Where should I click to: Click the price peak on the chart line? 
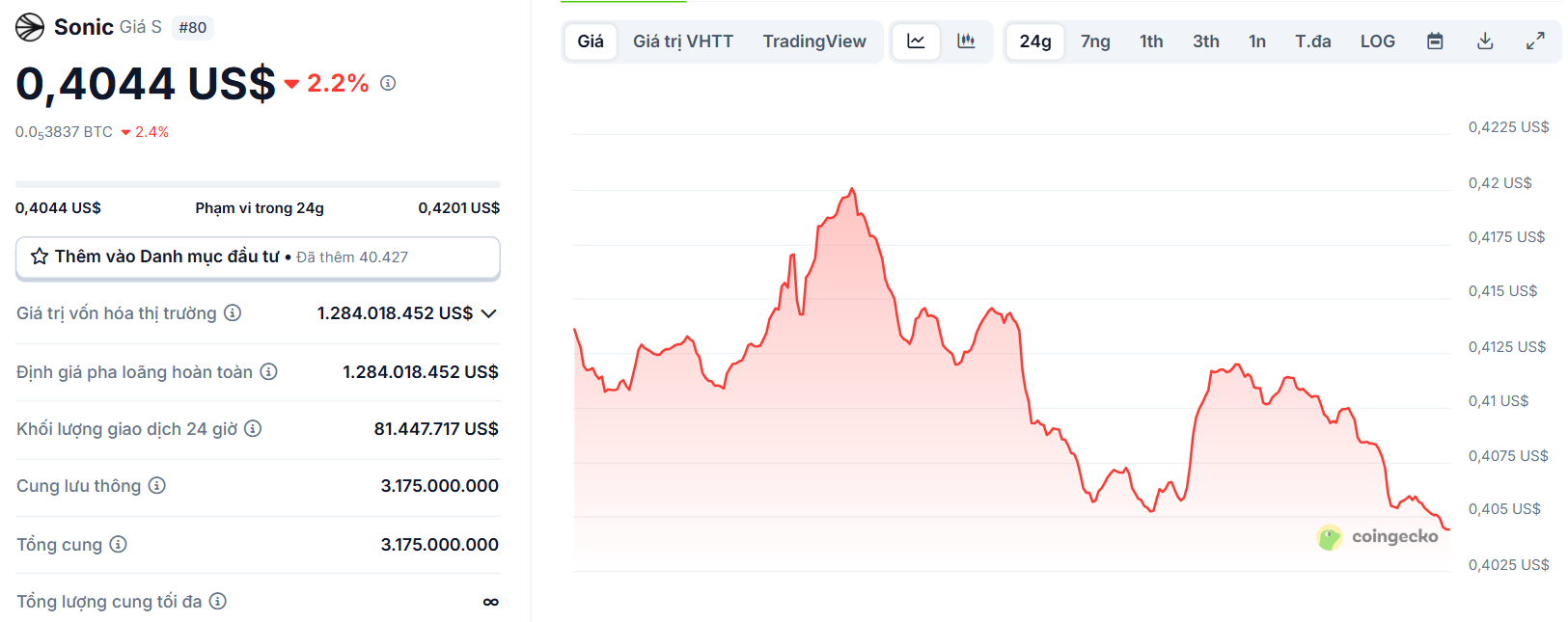point(852,189)
